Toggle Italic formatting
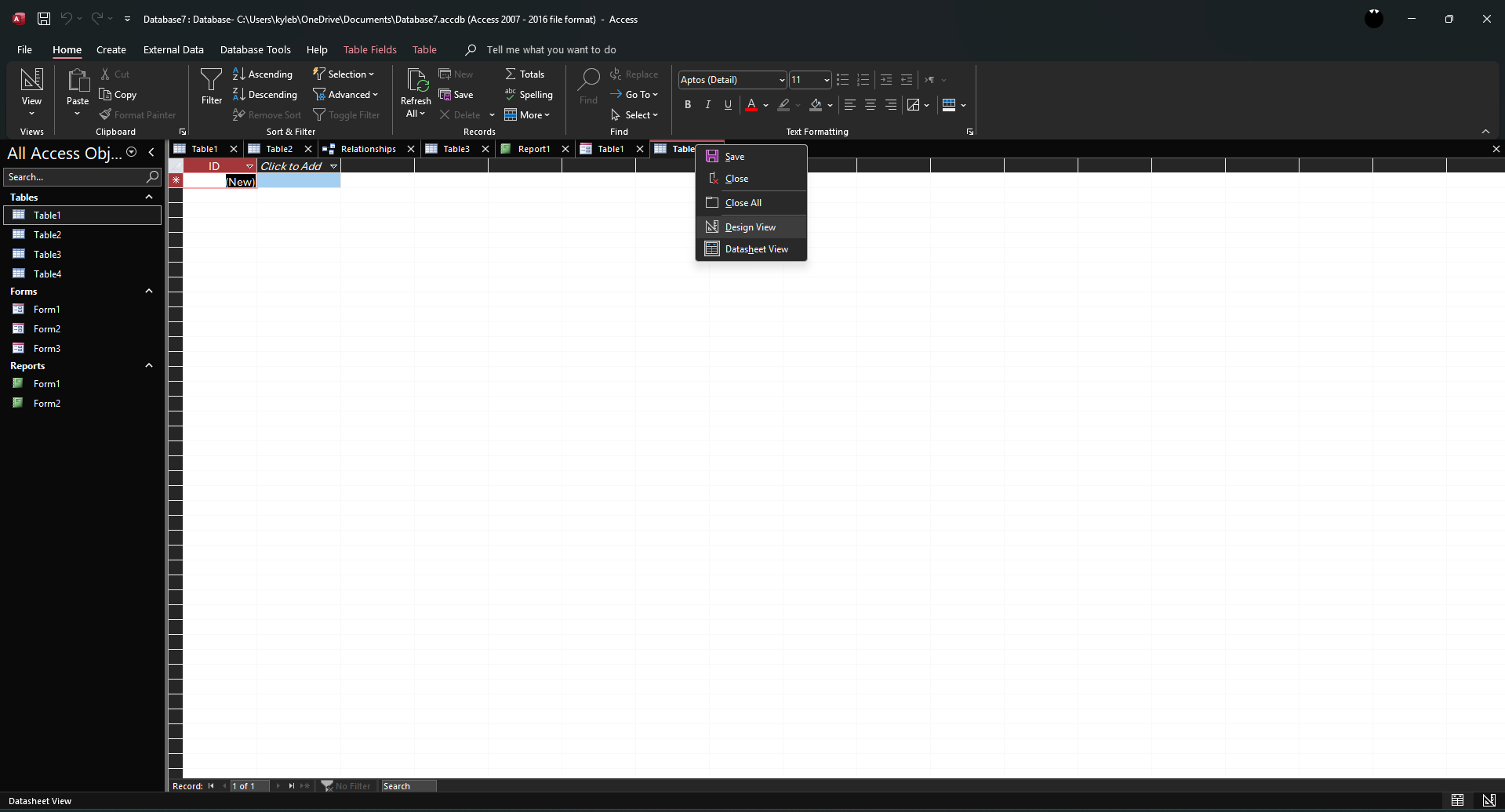The height and width of the screenshot is (812, 1505). coord(708,104)
